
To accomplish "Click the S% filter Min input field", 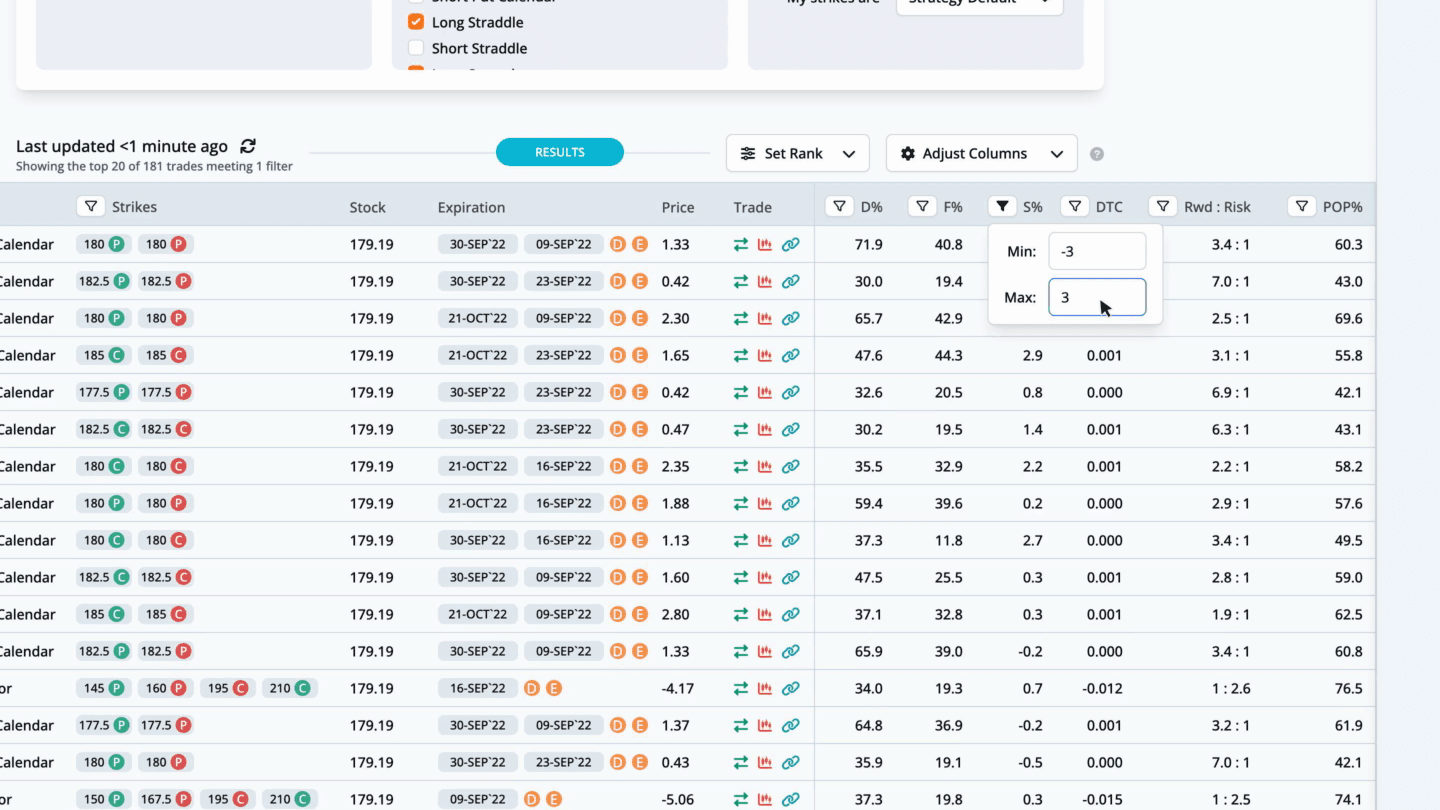I will pos(1097,252).
